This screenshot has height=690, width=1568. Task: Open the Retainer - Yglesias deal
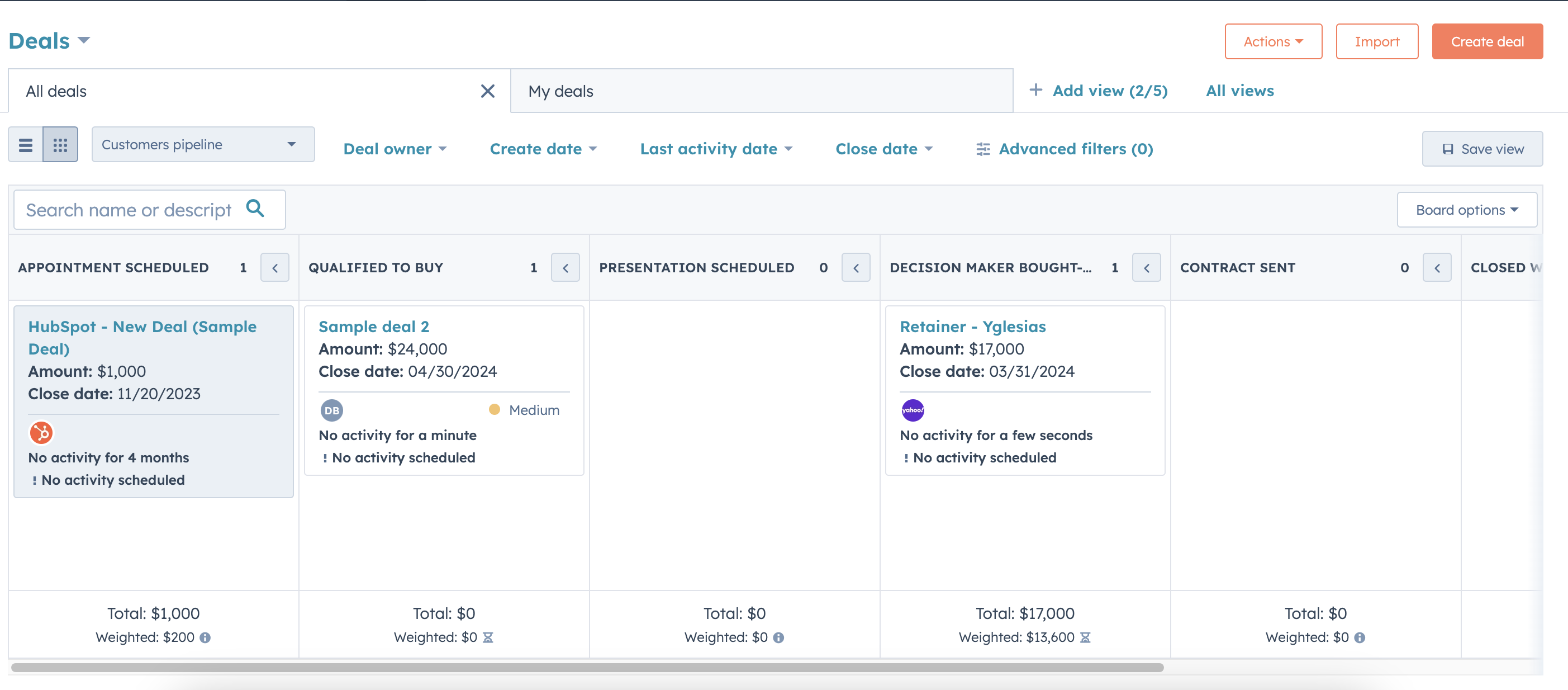click(973, 327)
